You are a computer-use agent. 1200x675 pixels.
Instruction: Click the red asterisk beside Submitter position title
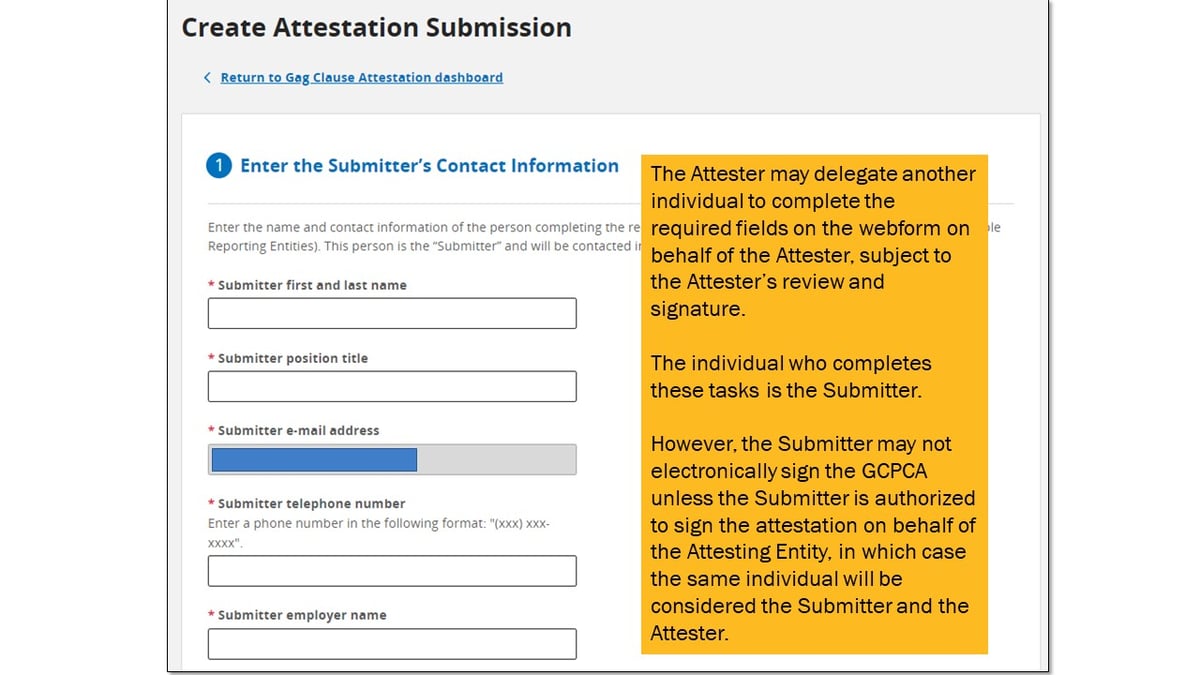[211, 358]
